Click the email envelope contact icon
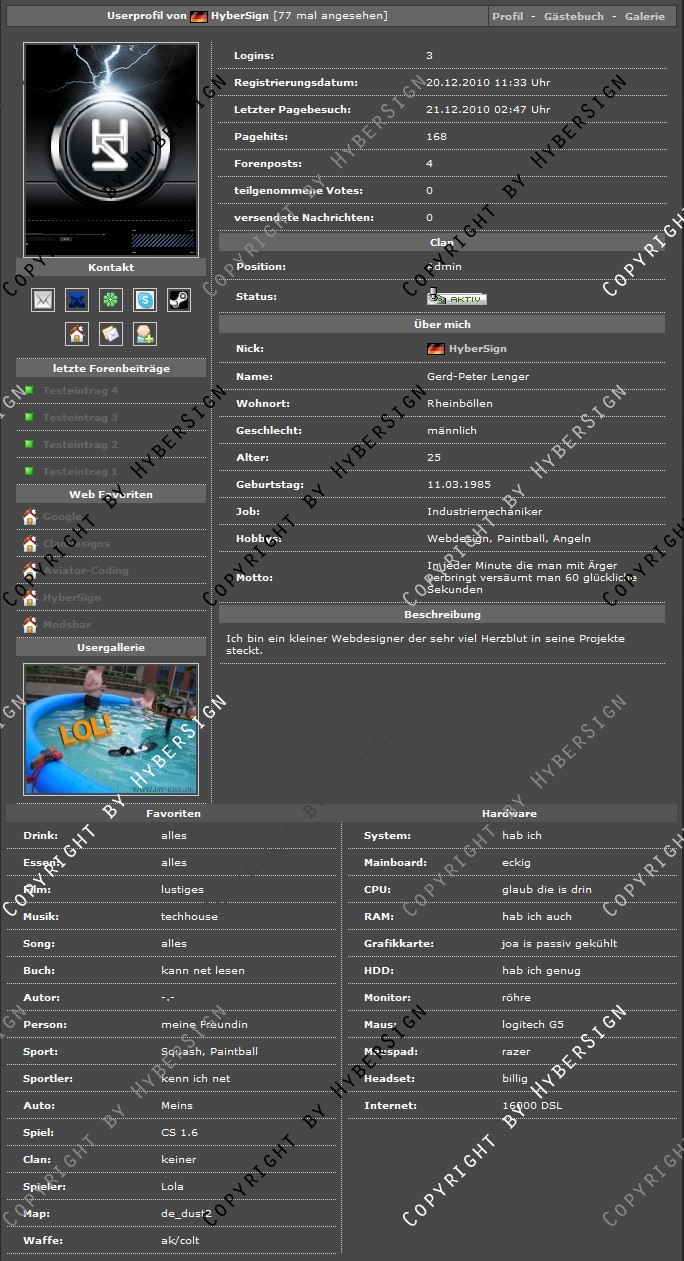Image resolution: width=684 pixels, height=1261 pixels. point(43,300)
